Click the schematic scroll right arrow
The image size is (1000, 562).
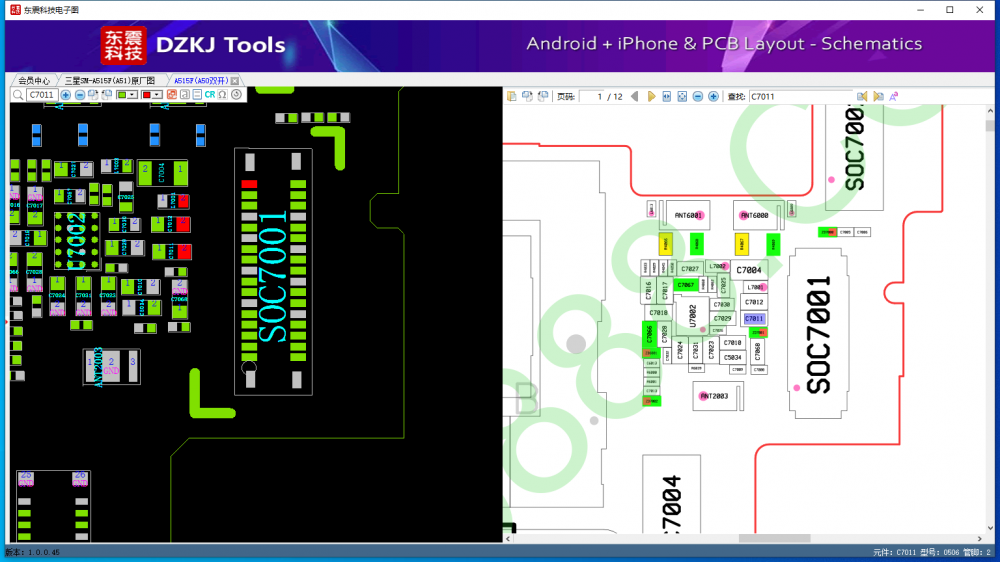pos(980,538)
